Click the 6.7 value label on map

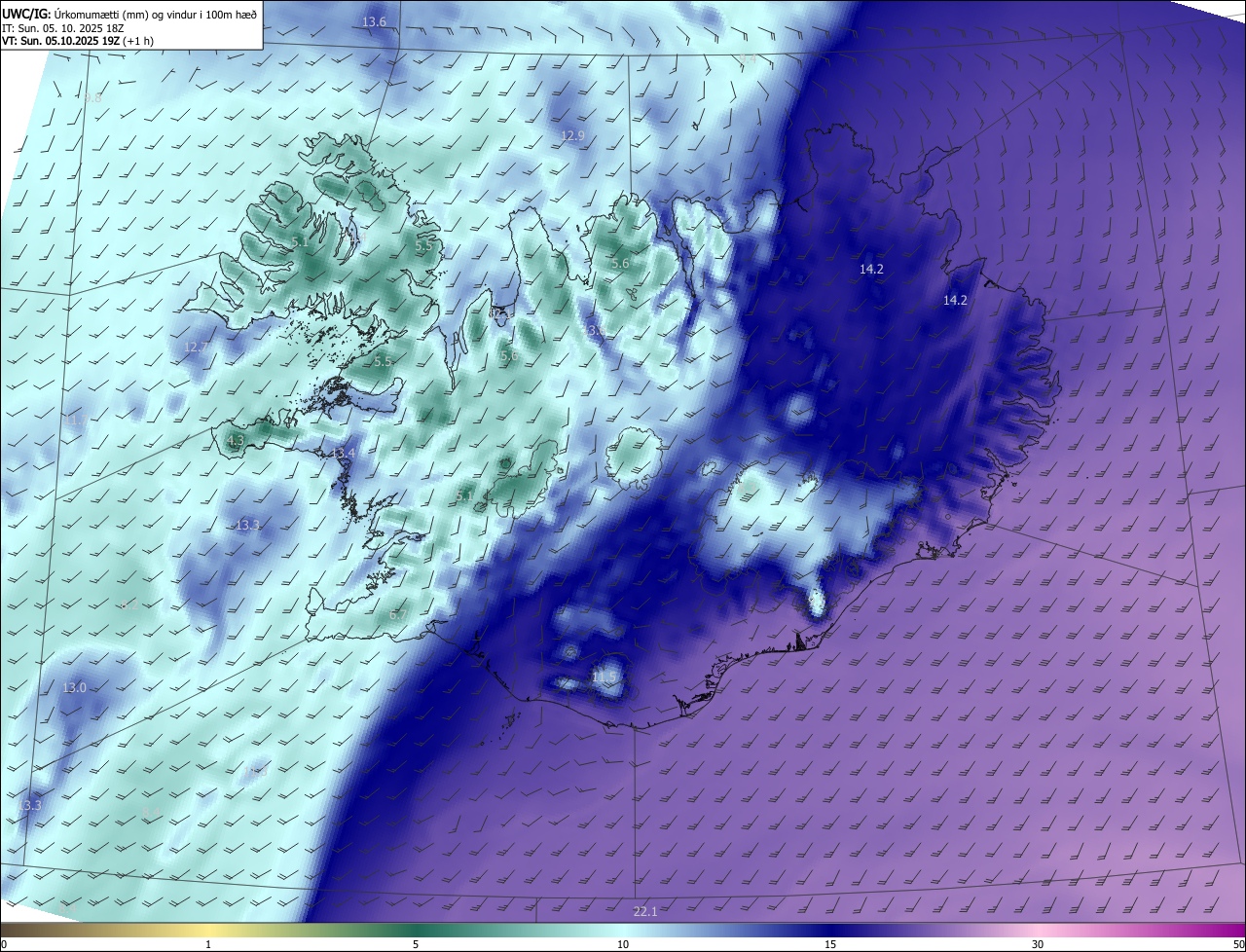coord(397,615)
